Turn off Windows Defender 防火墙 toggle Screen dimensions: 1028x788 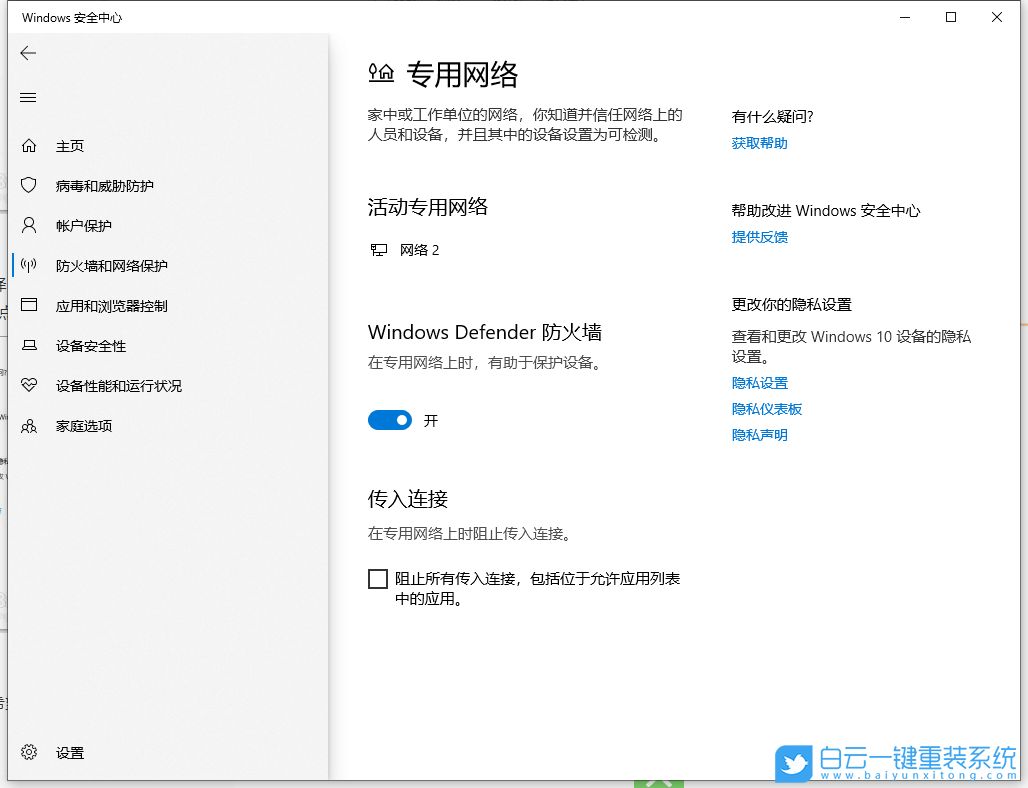[390, 420]
